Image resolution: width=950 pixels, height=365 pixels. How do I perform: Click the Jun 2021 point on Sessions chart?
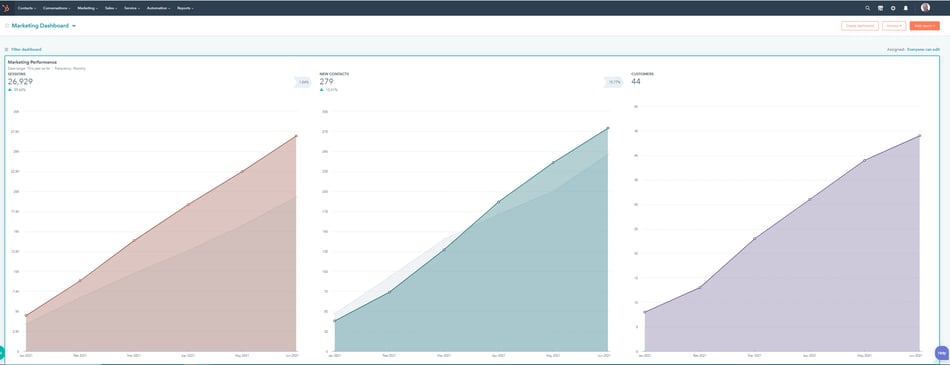tap(296, 136)
